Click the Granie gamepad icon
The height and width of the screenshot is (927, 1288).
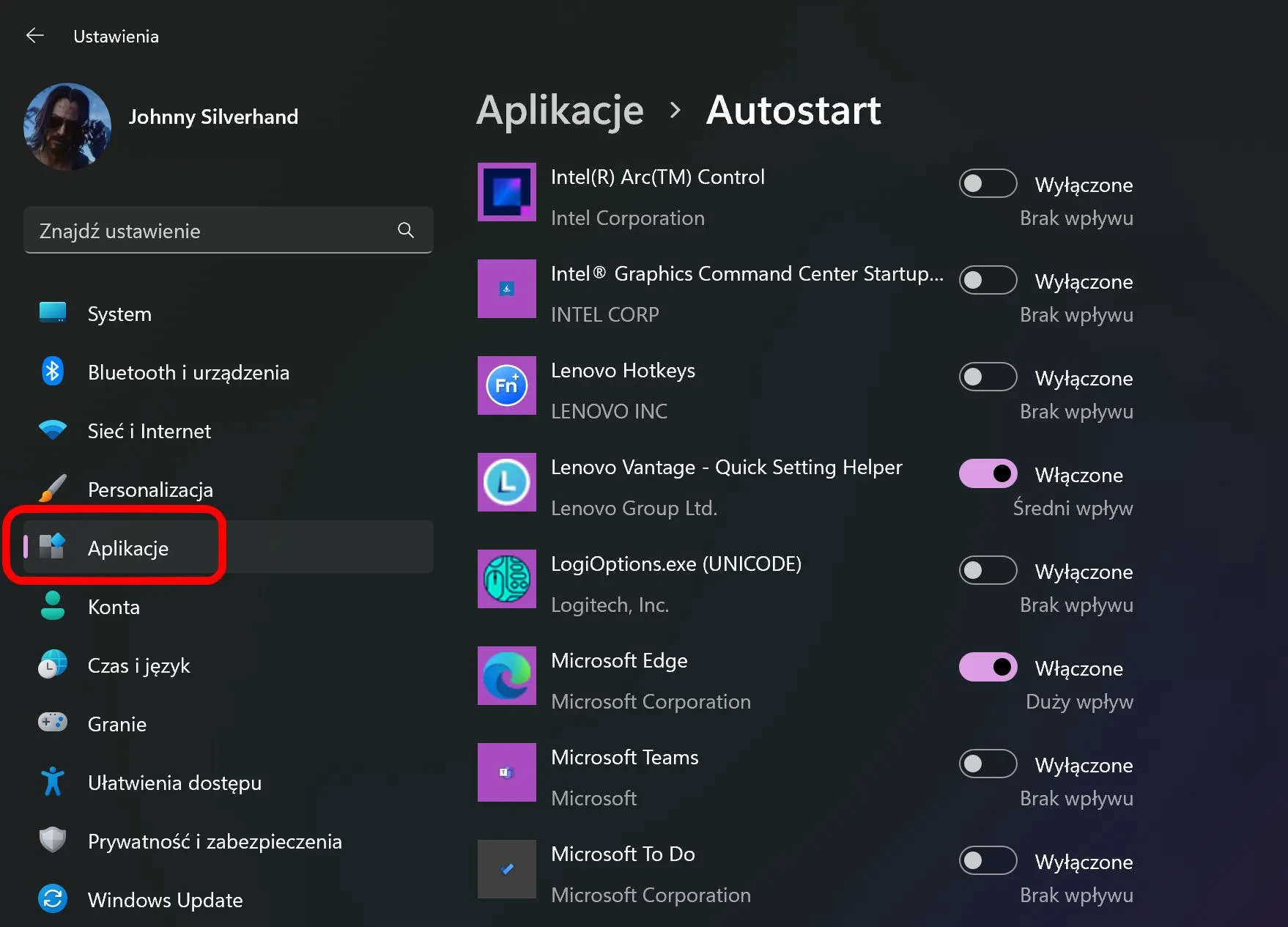pyautogui.click(x=53, y=723)
